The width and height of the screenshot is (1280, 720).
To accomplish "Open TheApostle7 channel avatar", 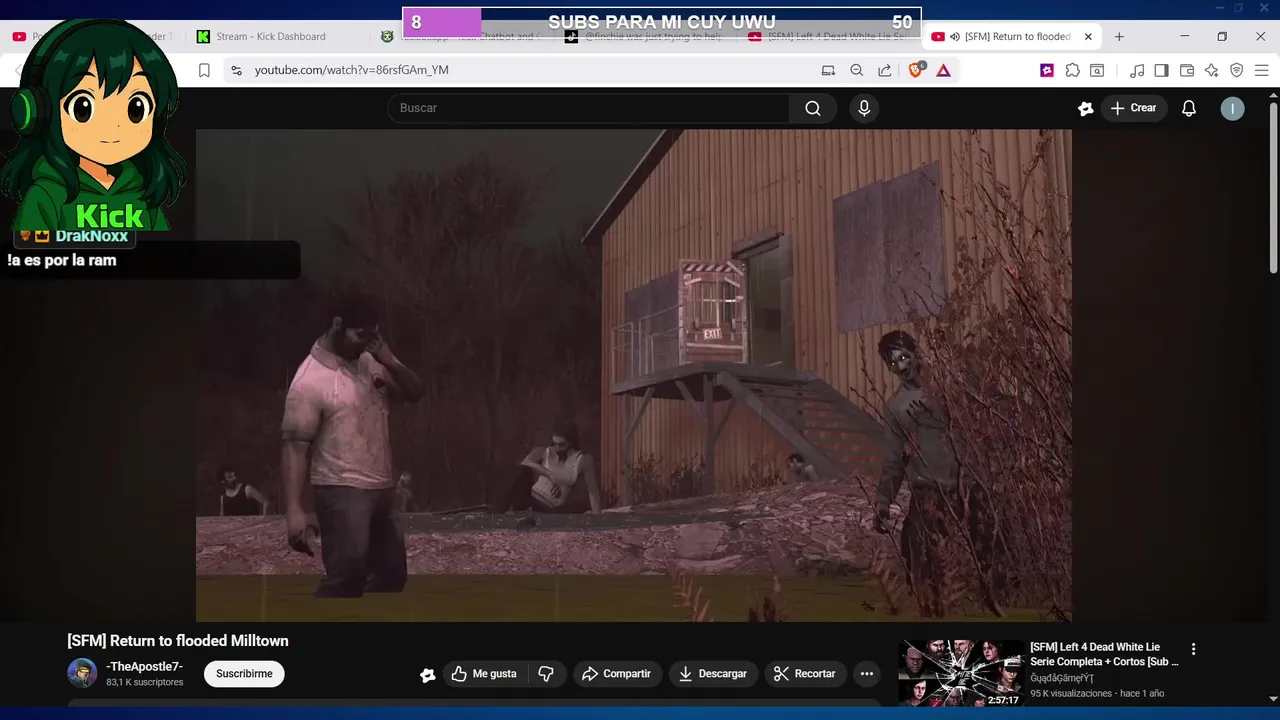I will (x=82, y=673).
